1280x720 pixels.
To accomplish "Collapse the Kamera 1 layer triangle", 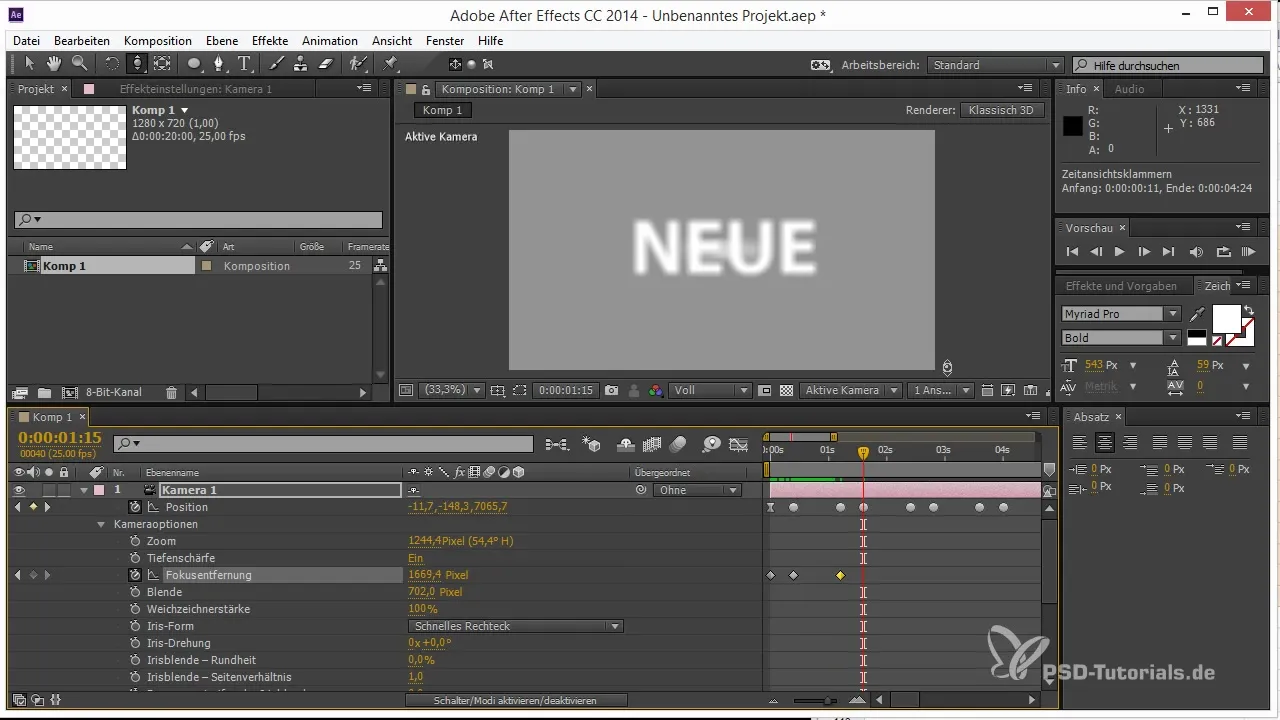I will click(x=84, y=490).
